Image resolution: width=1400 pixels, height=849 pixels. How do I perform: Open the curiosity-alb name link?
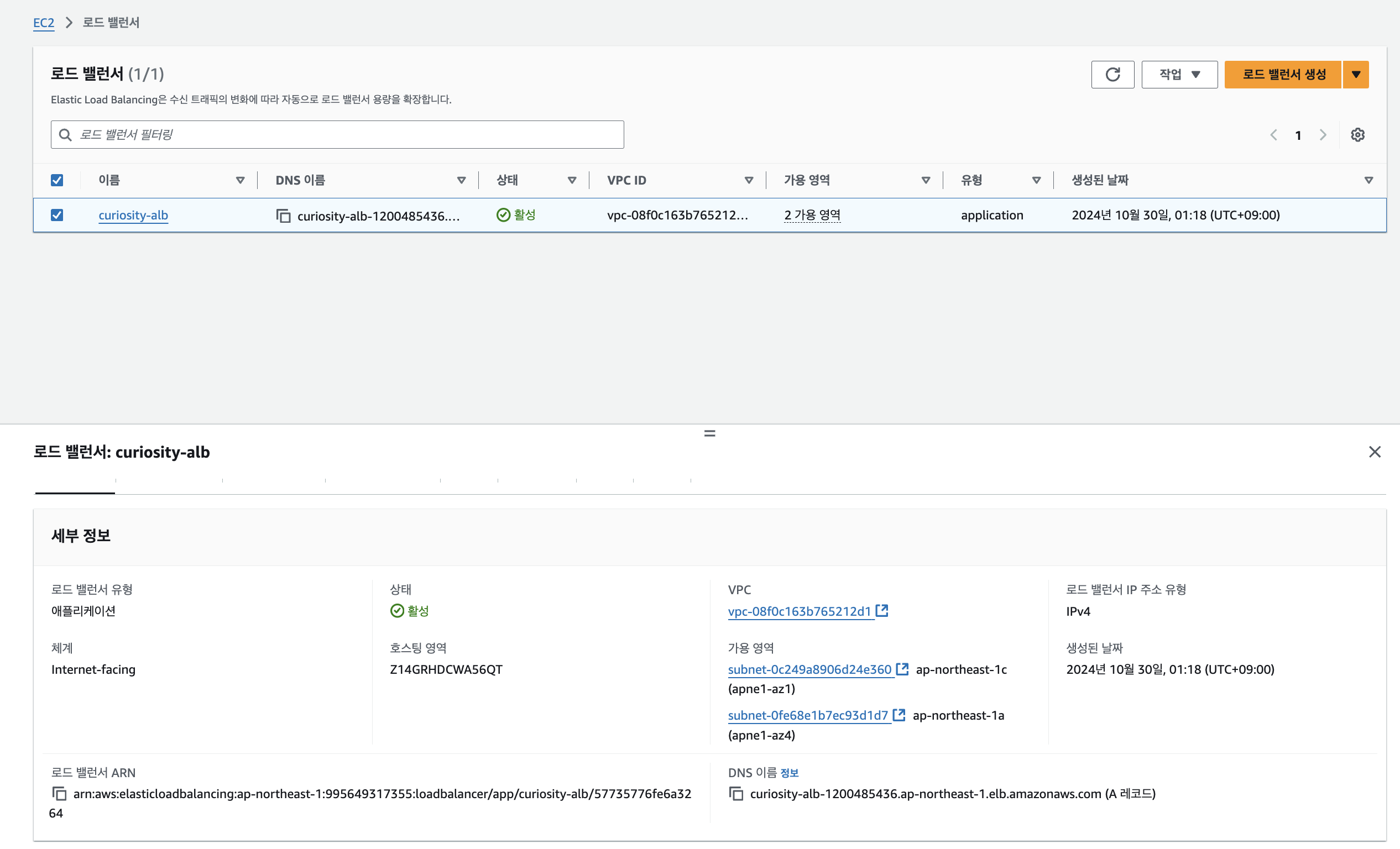133,215
